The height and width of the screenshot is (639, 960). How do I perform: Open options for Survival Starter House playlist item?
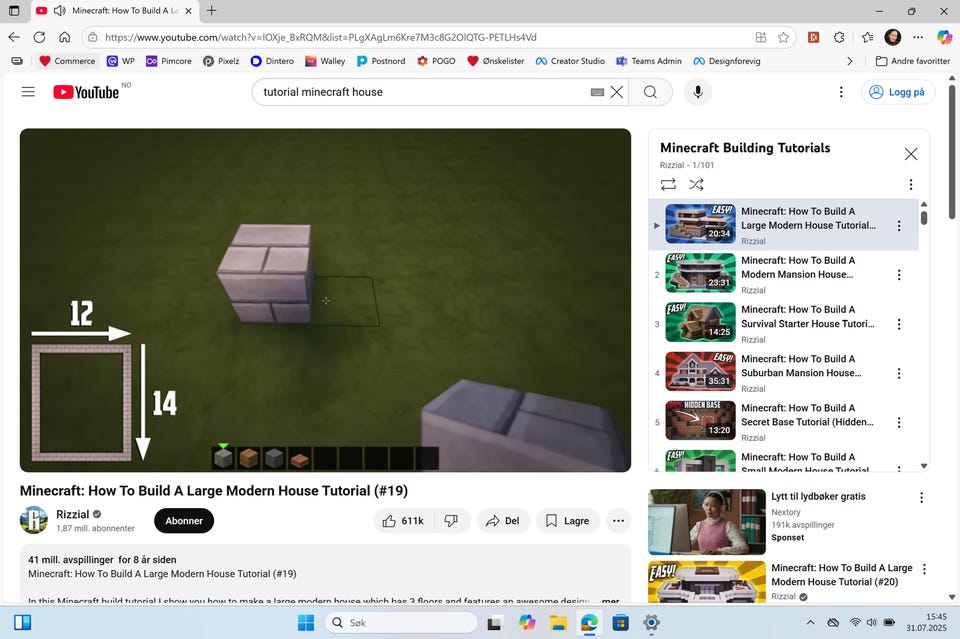pyautogui.click(x=899, y=324)
